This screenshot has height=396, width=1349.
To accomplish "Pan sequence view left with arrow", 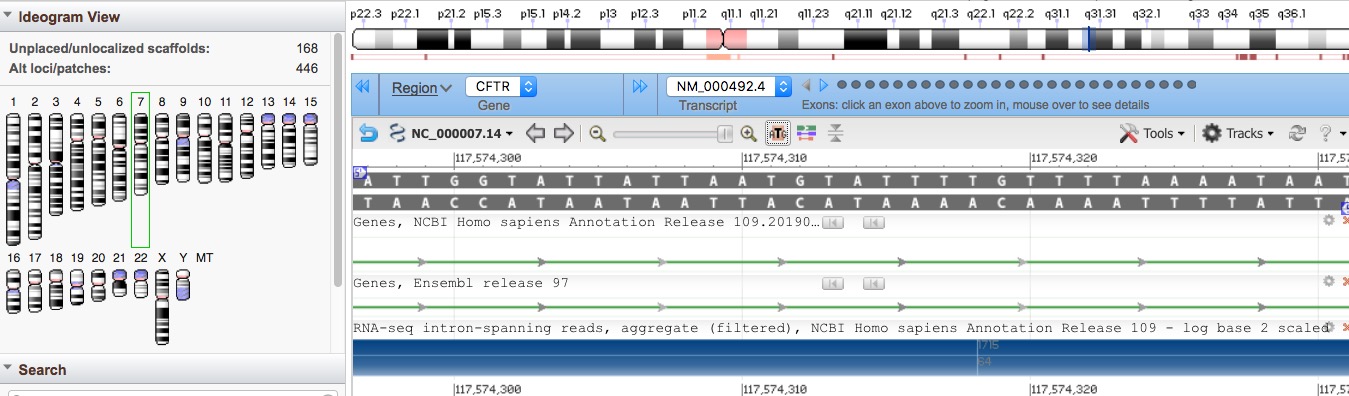I will click(536, 133).
